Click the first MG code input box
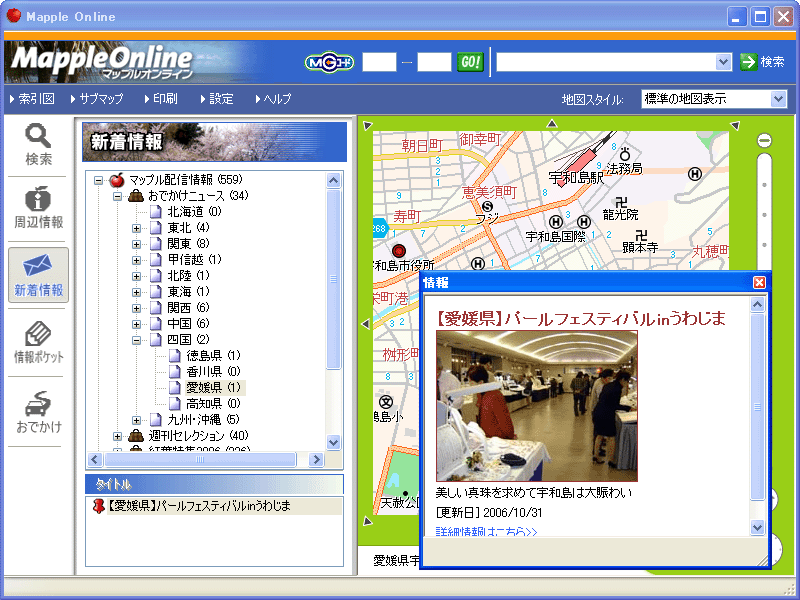This screenshot has width=800, height=600. (379, 62)
